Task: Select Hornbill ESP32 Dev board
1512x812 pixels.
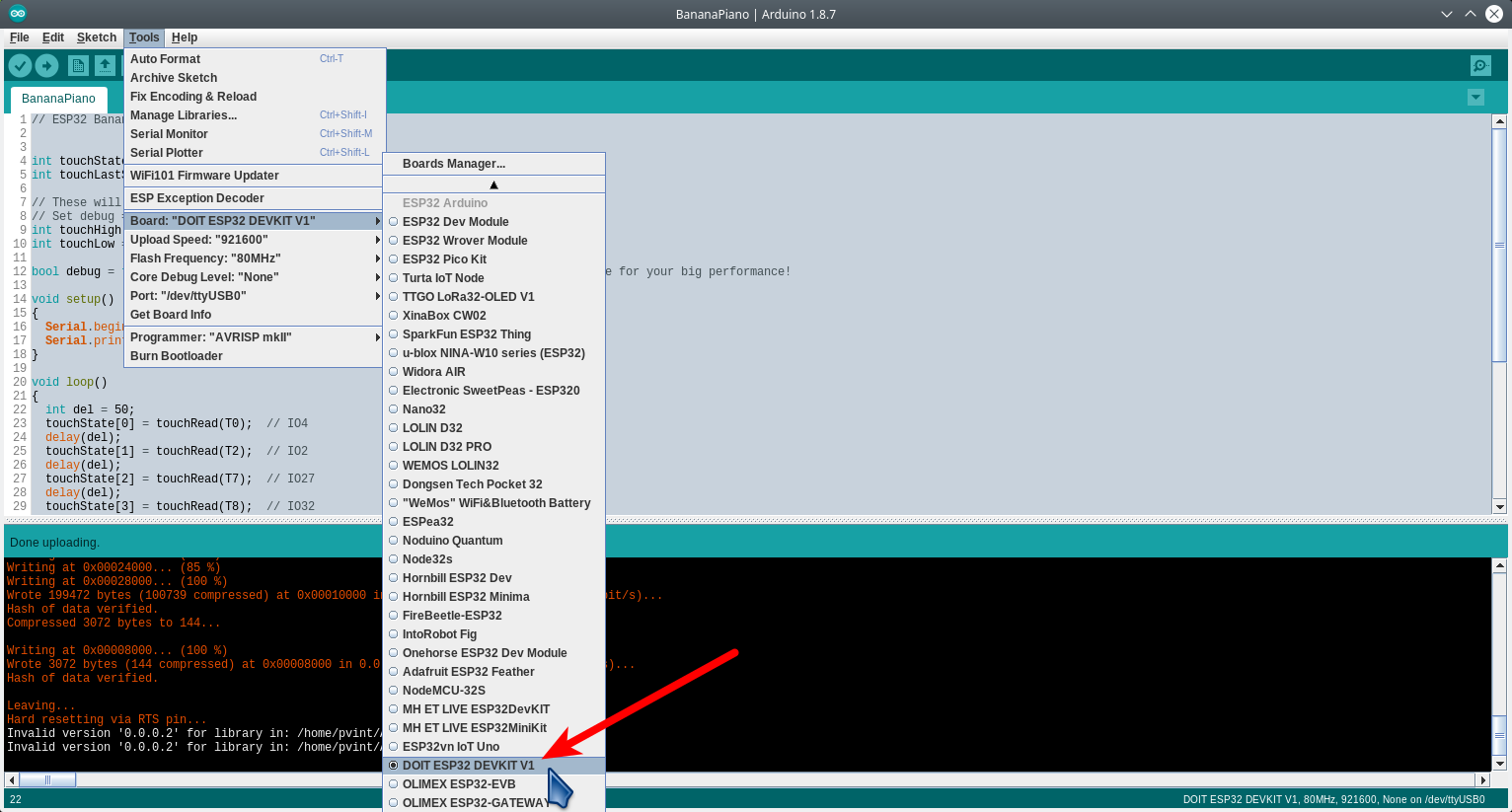Action: coord(493,578)
